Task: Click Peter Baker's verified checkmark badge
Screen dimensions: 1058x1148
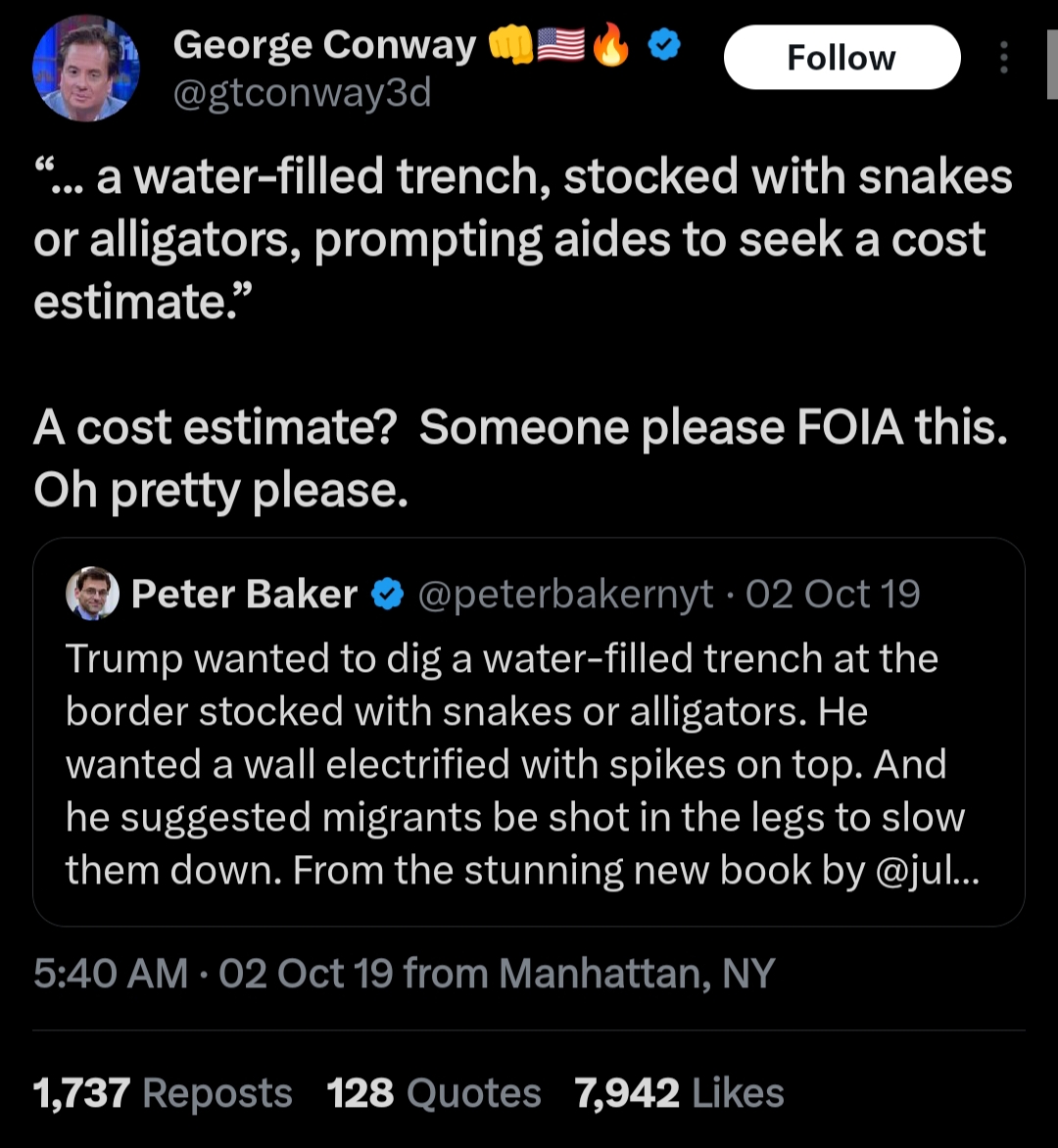Action: pos(389,595)
